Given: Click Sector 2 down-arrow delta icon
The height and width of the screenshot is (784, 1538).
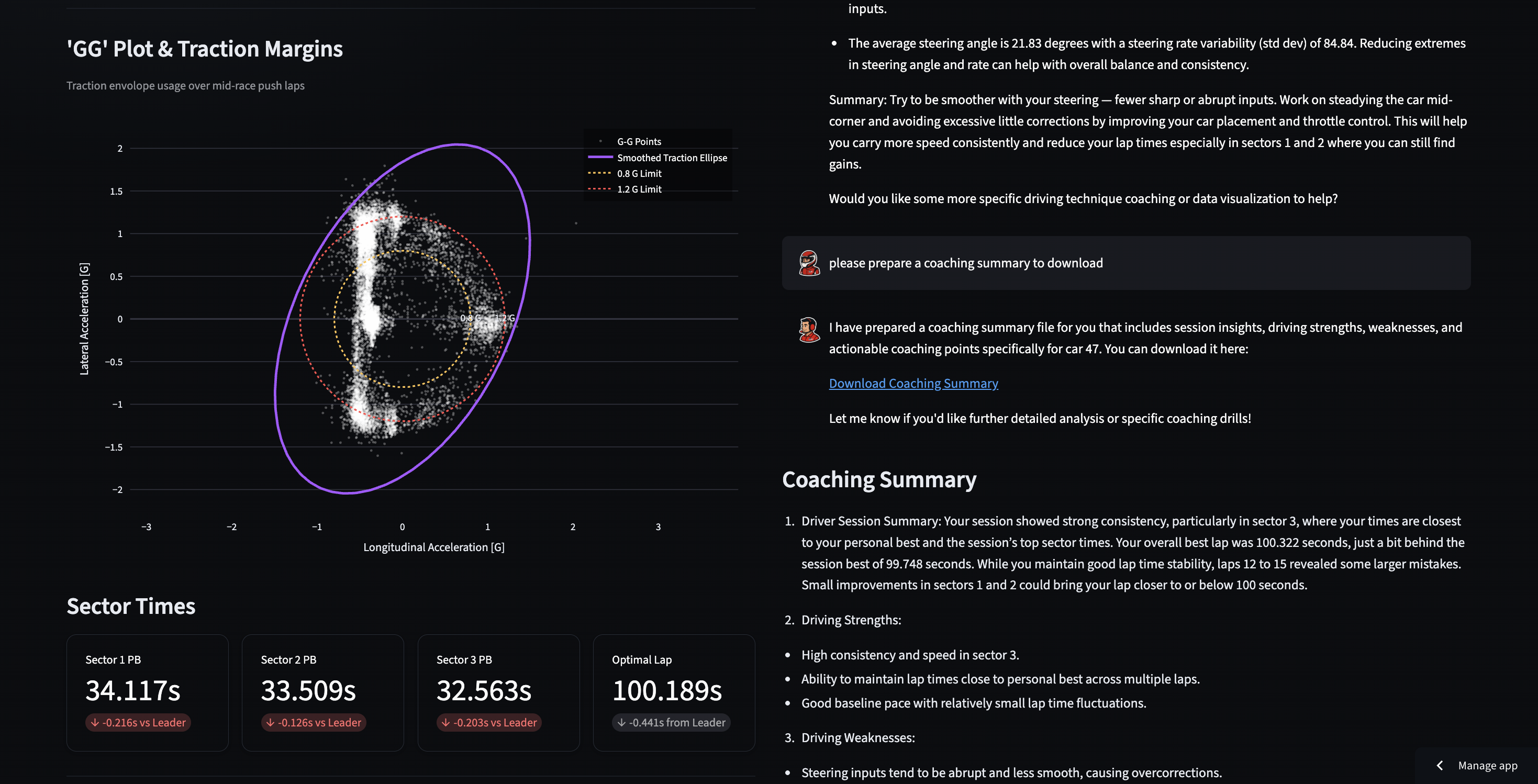Looking at the screenshot, I should pyautogui.click(x=271, y=722).
